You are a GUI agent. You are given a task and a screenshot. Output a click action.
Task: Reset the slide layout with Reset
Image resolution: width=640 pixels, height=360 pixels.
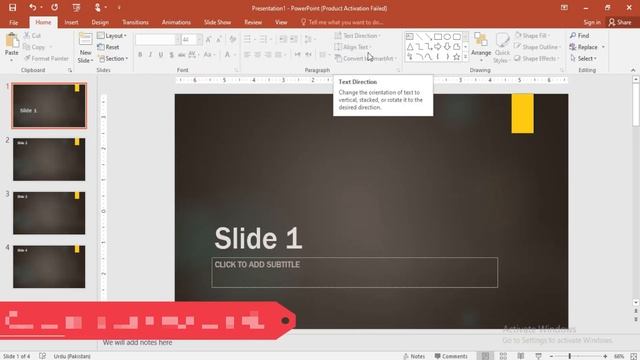point(108,47)
